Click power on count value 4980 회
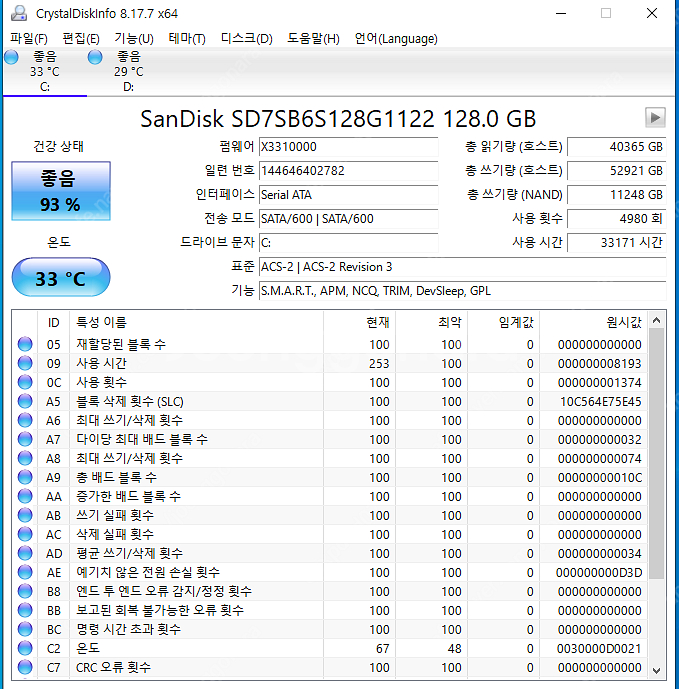The width and height of the screenshot is (679, 689). coord(617,218)
